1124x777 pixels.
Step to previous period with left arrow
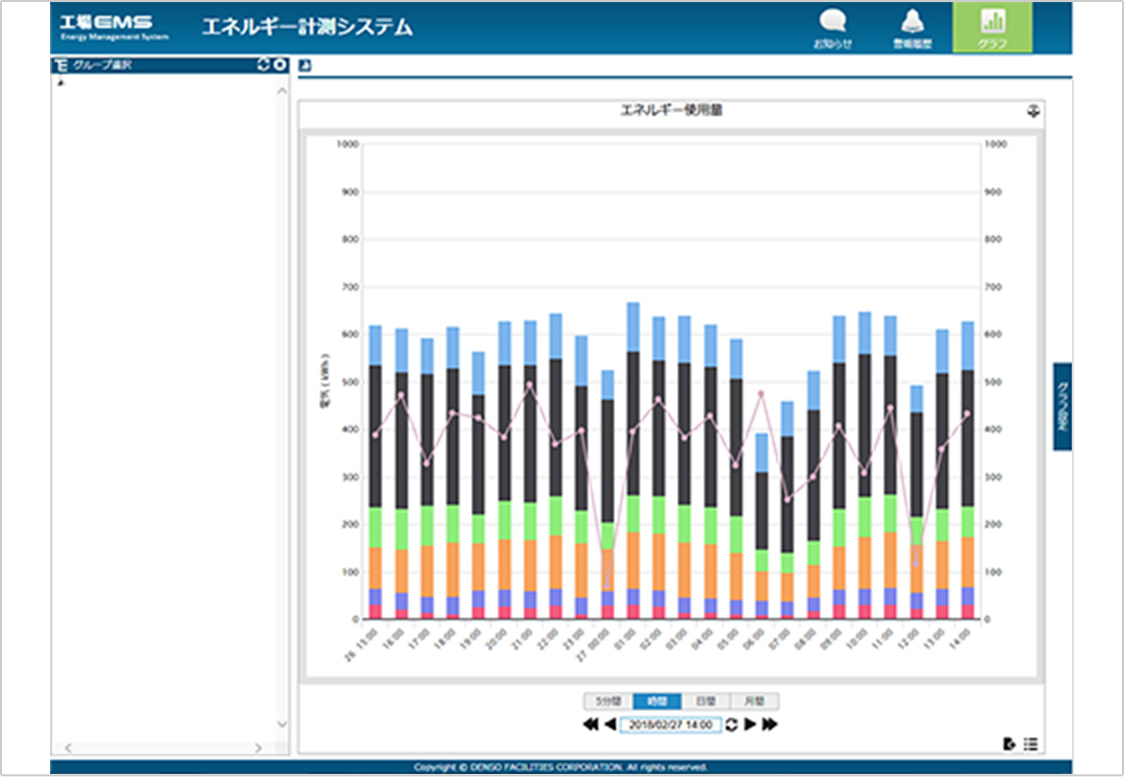pyautogui.click(x=609, y=724)
